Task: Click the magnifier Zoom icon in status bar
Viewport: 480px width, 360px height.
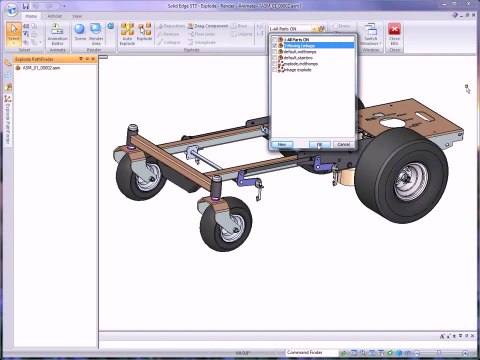Action: [363, 353]
